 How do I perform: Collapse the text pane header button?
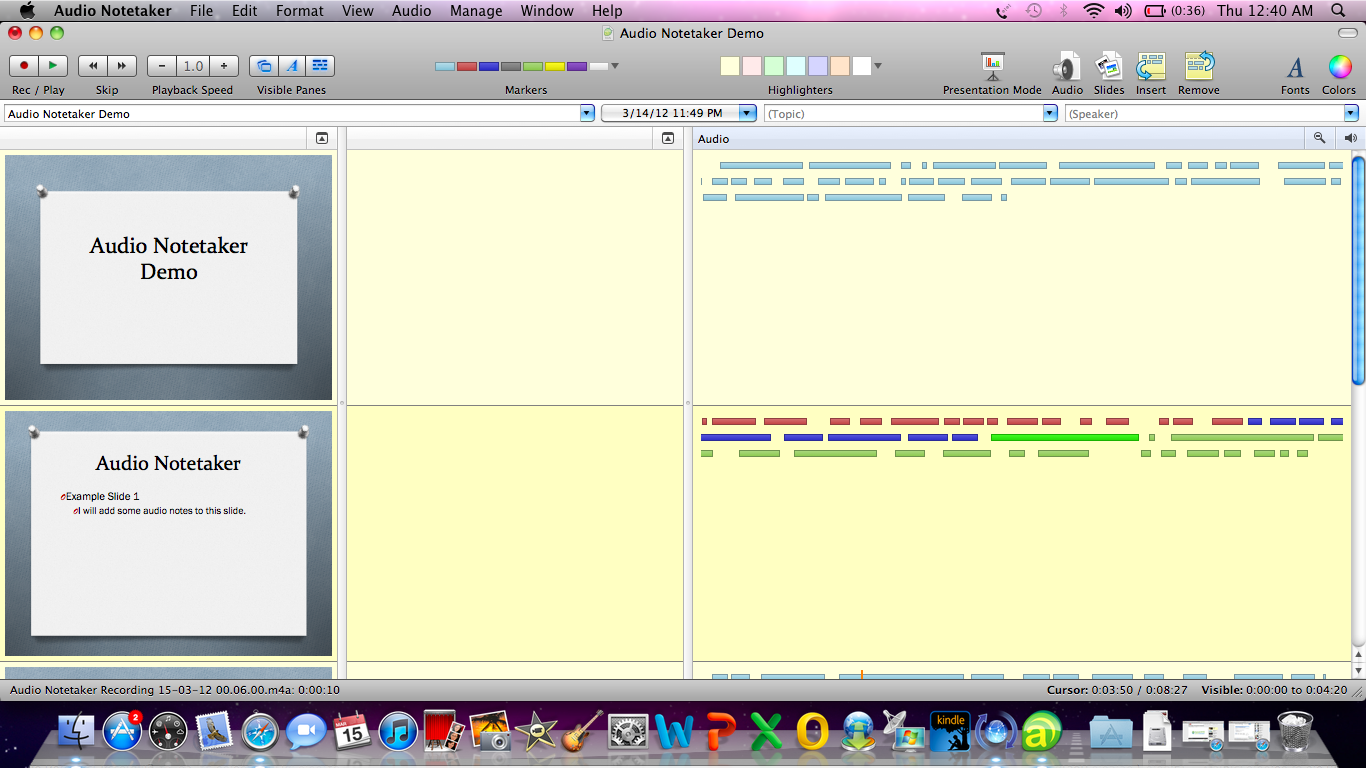click(668, 139)
